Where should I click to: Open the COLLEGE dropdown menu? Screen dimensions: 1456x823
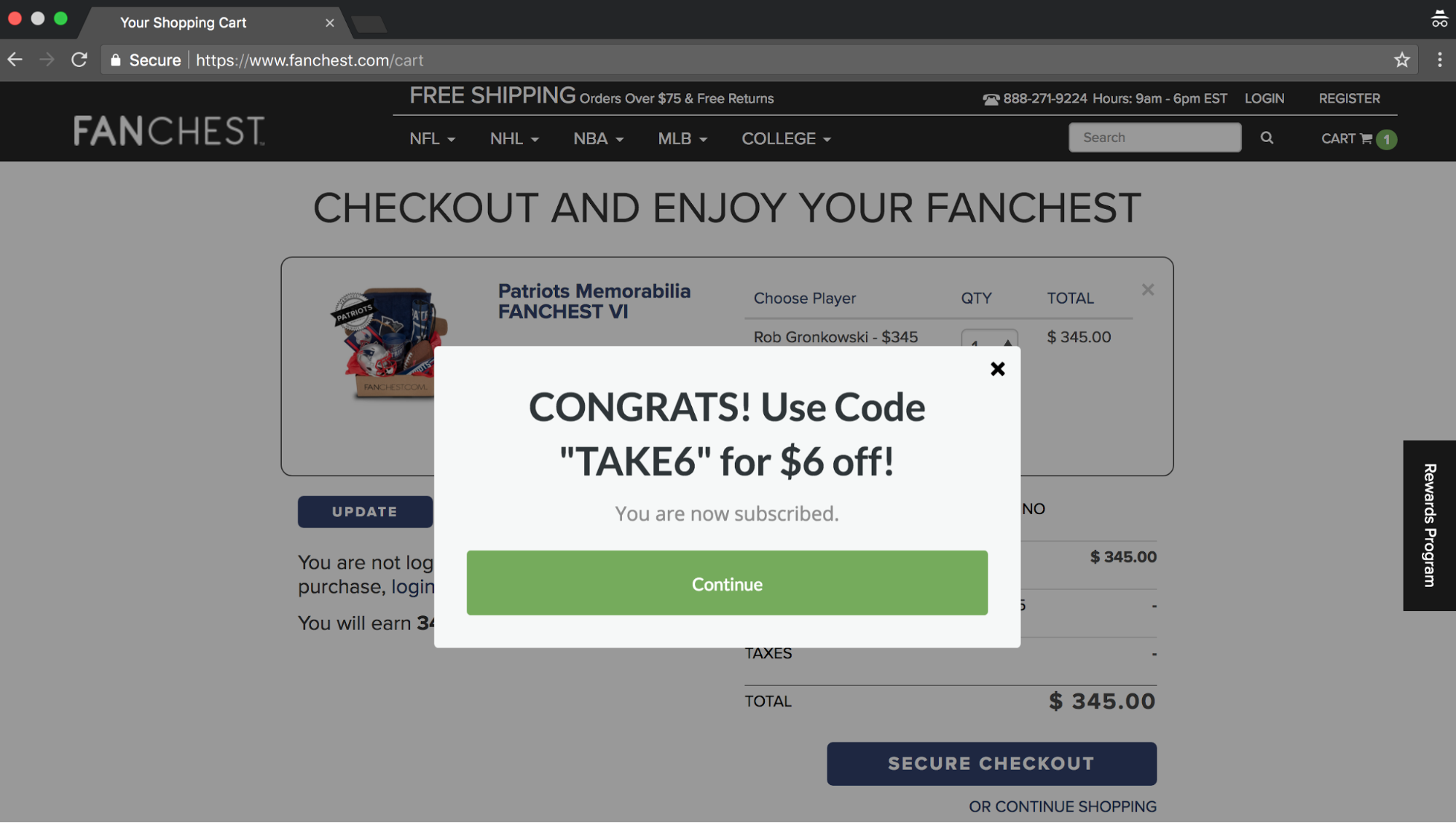coord(787,138)
